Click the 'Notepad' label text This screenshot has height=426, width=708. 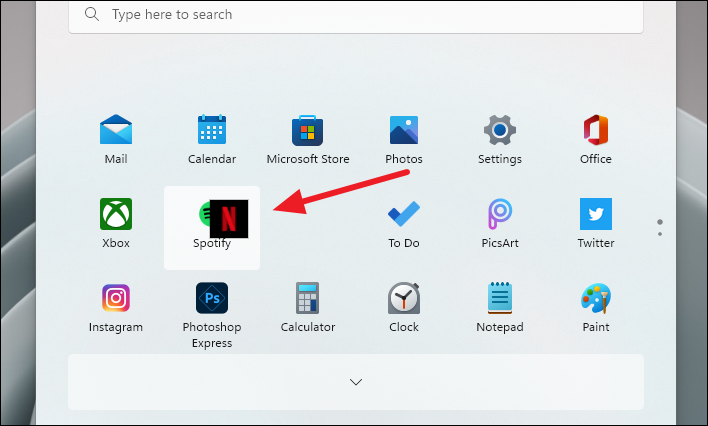click(500, 327)
